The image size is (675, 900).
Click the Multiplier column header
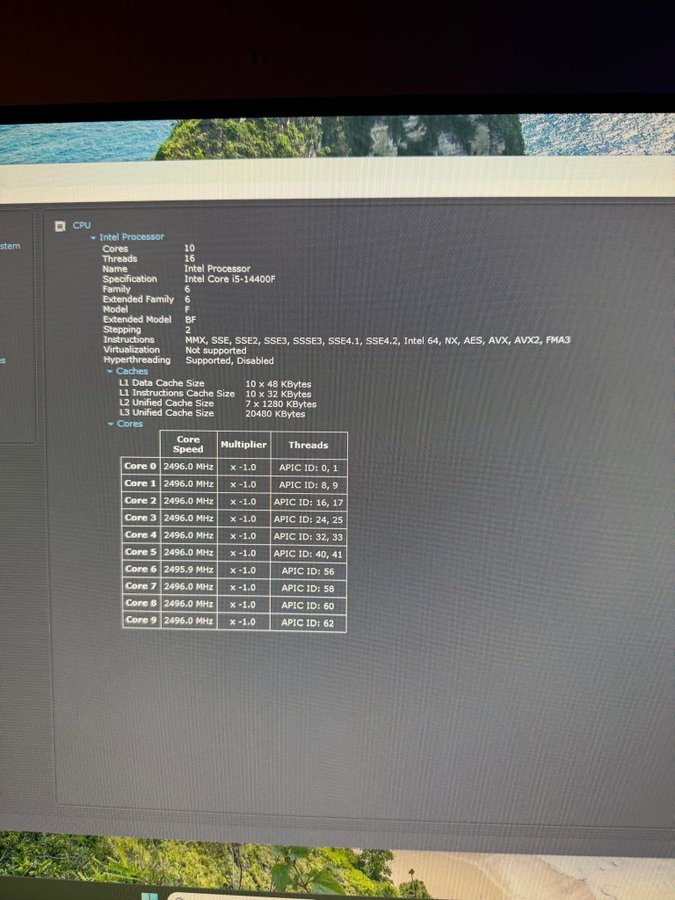[243, 445]
